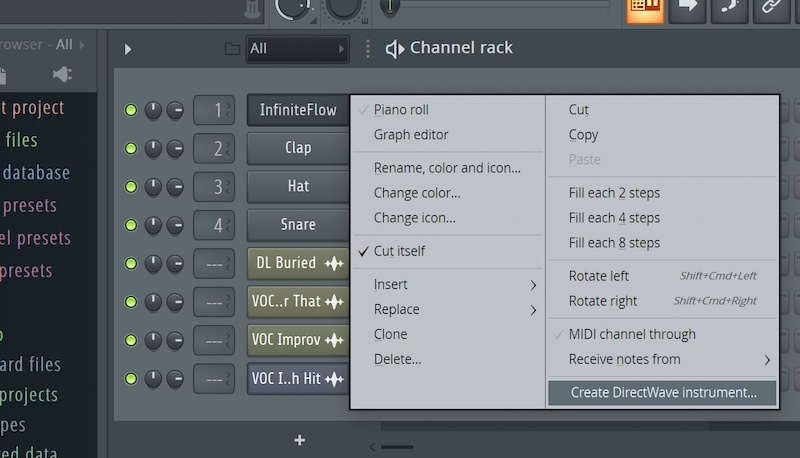Click the right-arrow toolbar icon
This screenshot has width=800, height=458.
pos(689,8)
